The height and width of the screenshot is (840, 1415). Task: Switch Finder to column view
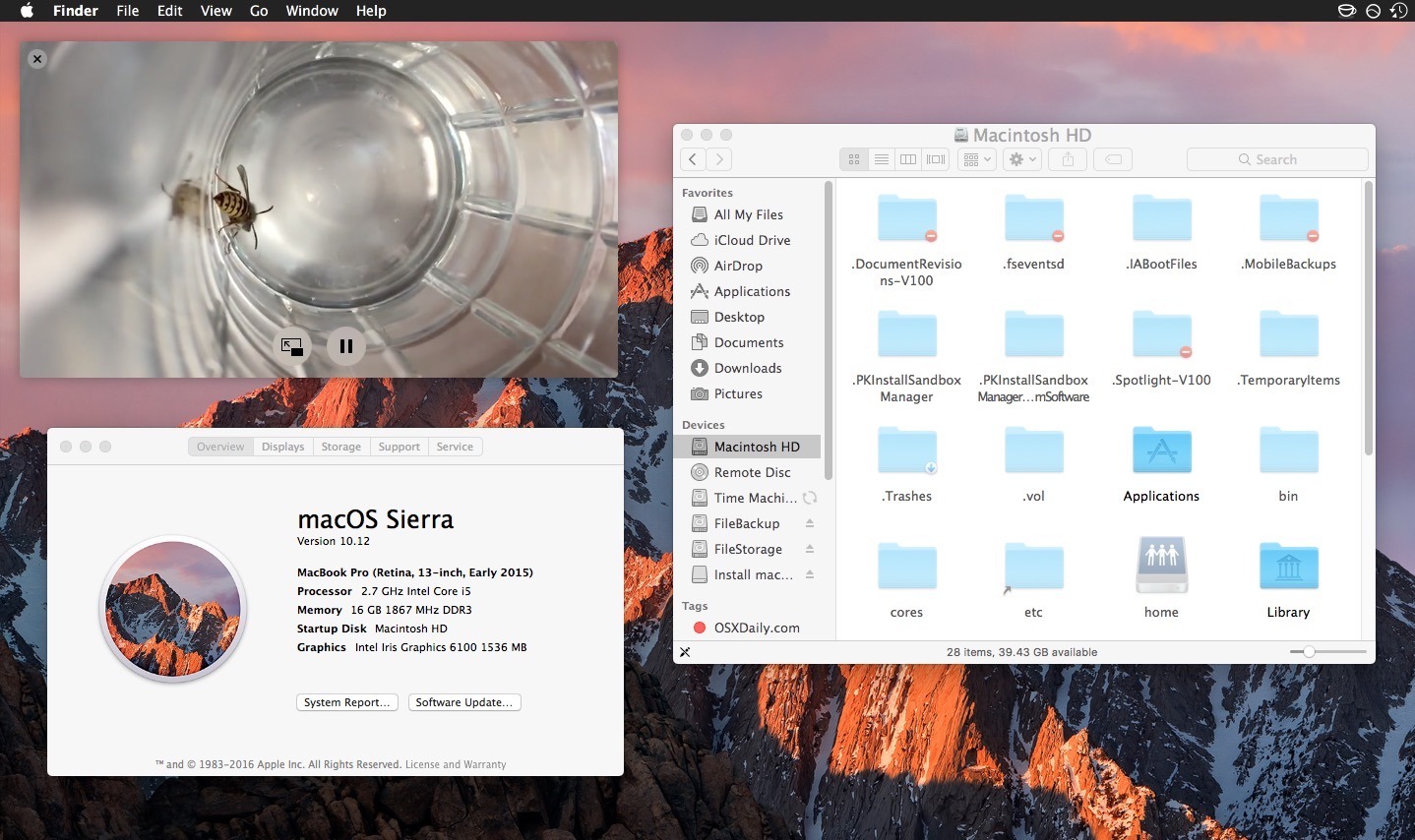coord(908,159)
